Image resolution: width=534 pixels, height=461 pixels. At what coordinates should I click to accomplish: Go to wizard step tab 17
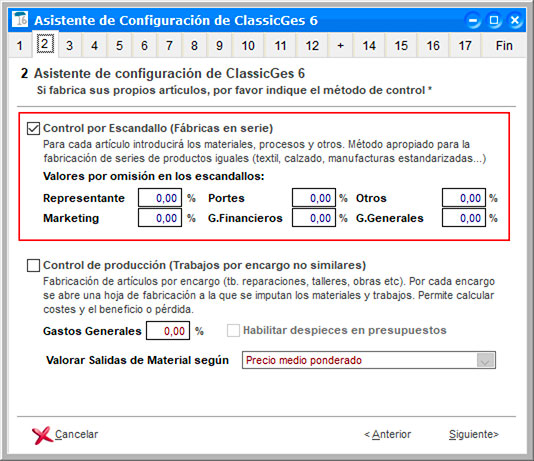[465, 46]
